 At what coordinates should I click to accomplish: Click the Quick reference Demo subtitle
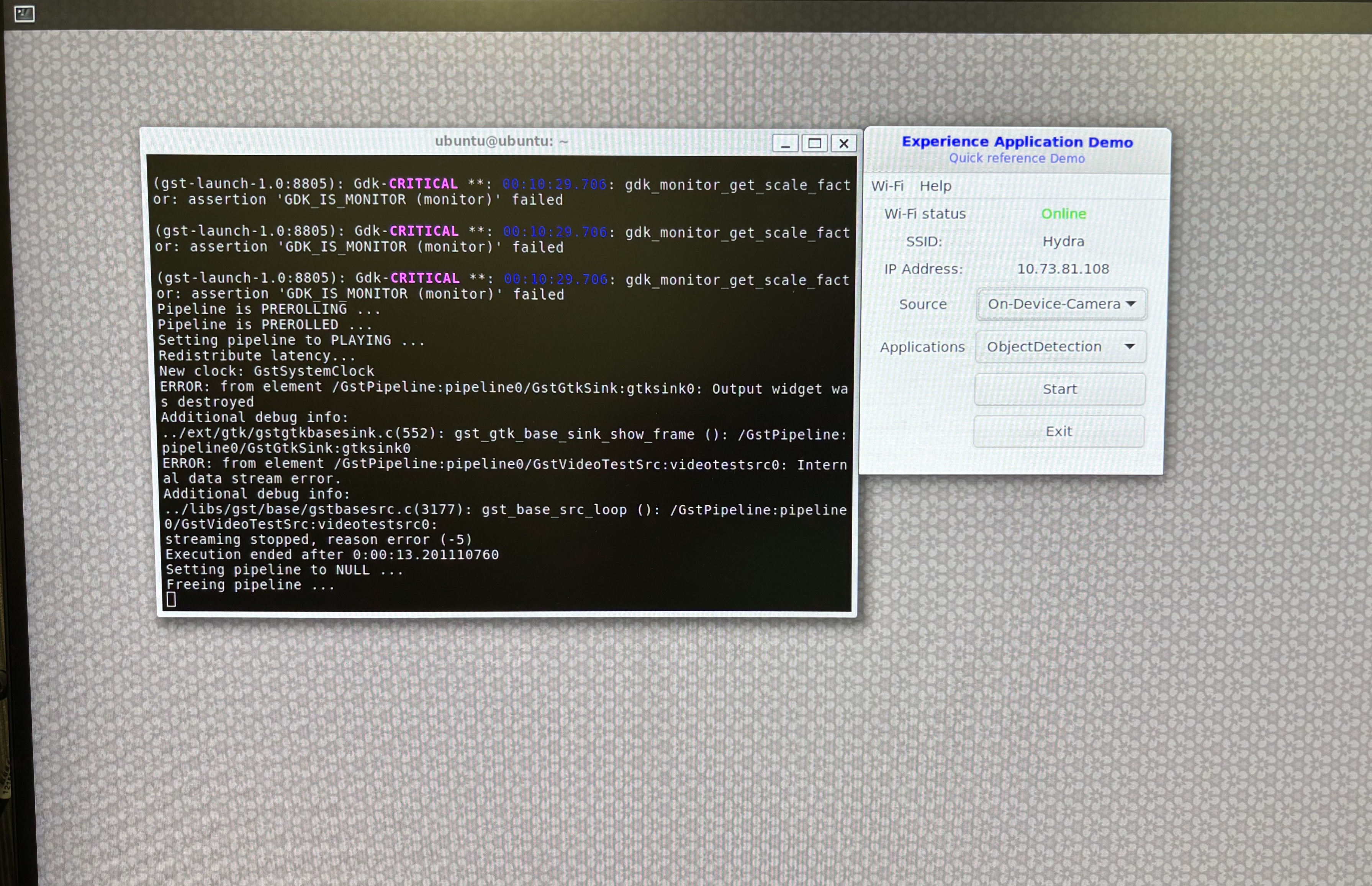[x=1017, y=158]
